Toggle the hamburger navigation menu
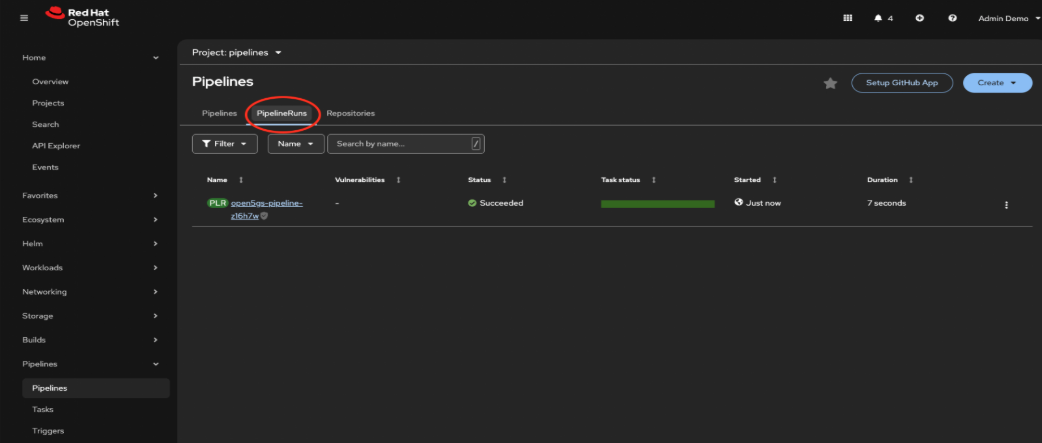The width and height of the screenshot is (1042, 443). pyautogui.click(x=24, y=17)
